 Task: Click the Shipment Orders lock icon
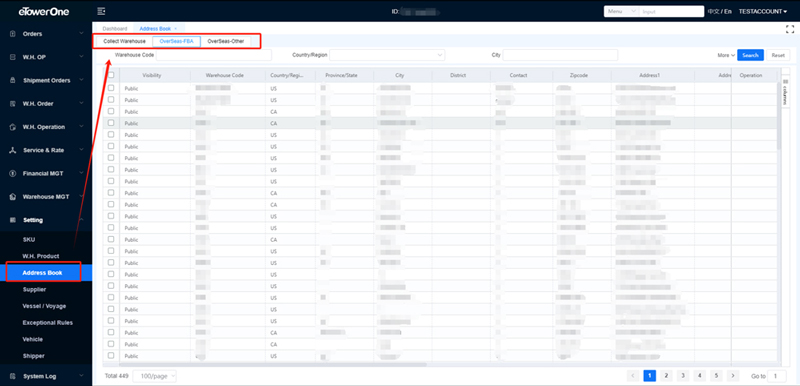click(13, 81)
